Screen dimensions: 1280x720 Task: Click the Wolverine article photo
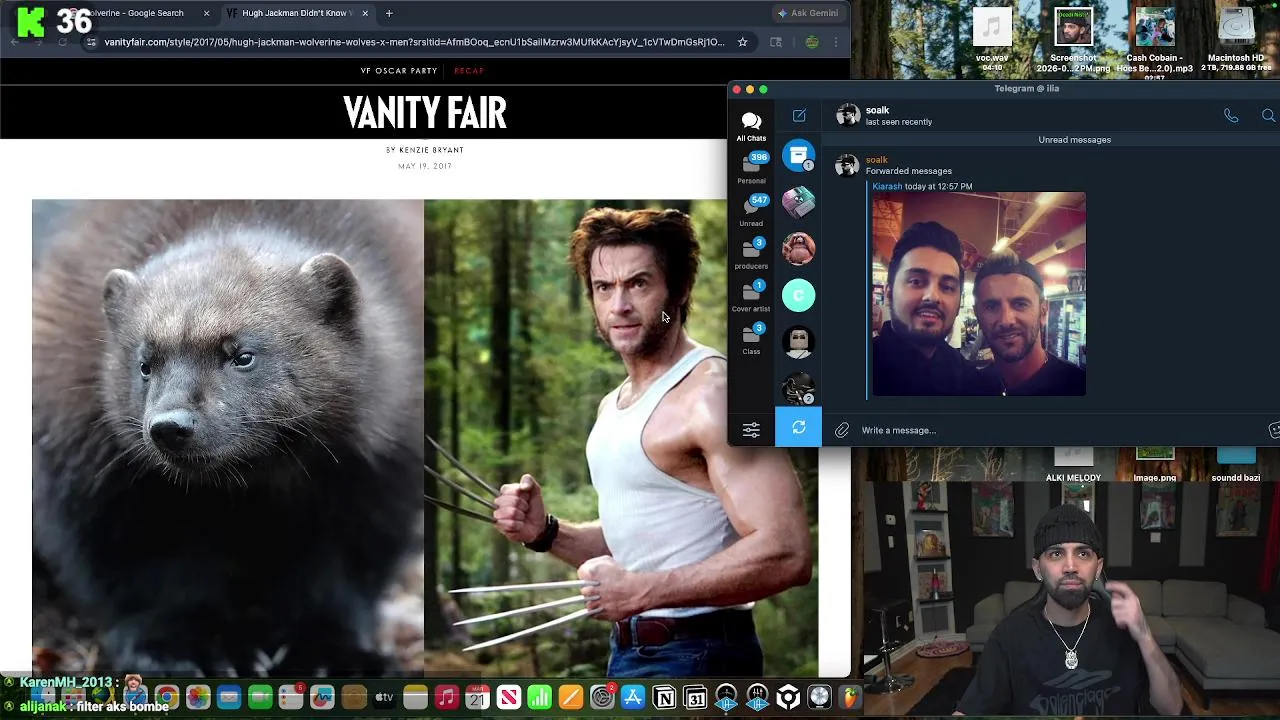click(x=425, y=438)
